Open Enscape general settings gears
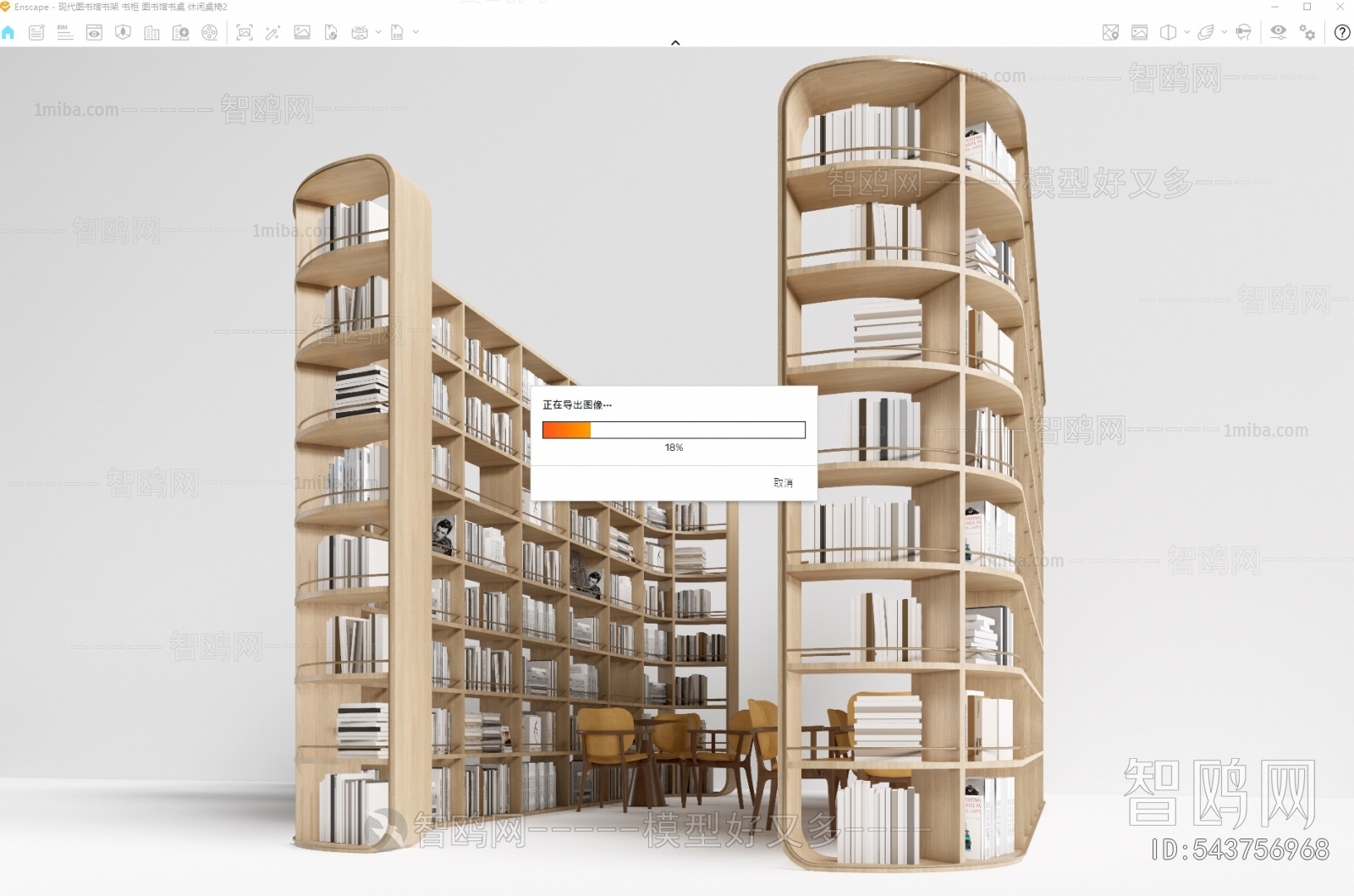Screen dimensions: 1354x896 [x=1307, y=33]
